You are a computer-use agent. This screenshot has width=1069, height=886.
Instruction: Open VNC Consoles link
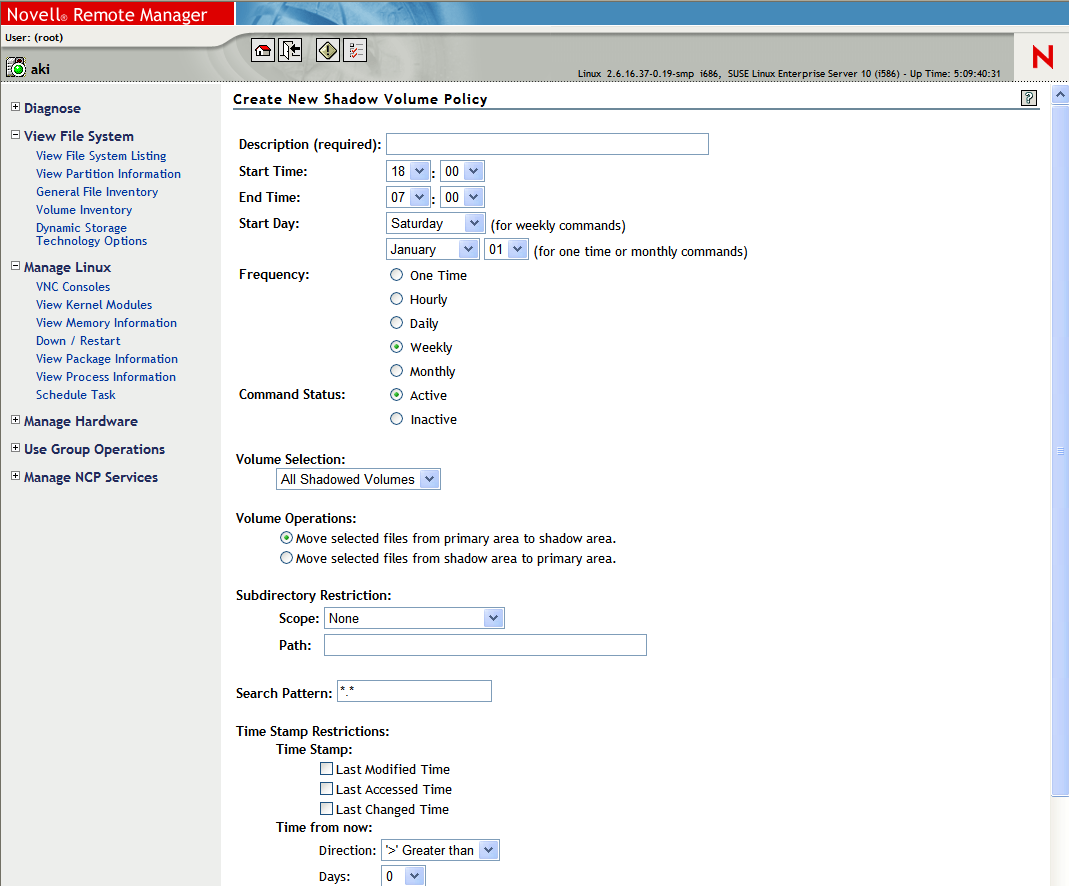73,287
